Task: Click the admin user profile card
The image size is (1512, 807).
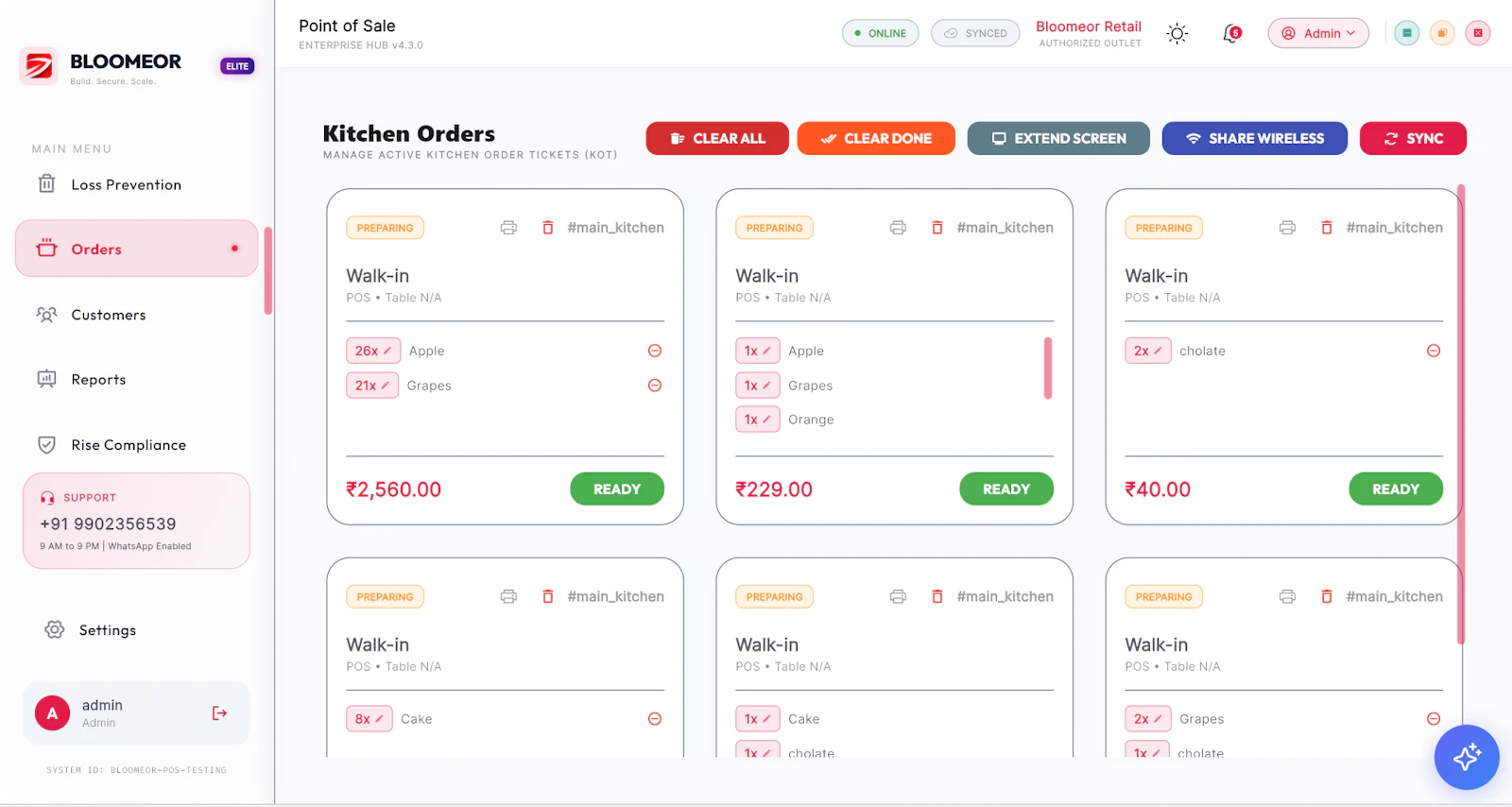Action: click(x=137, y=713)
